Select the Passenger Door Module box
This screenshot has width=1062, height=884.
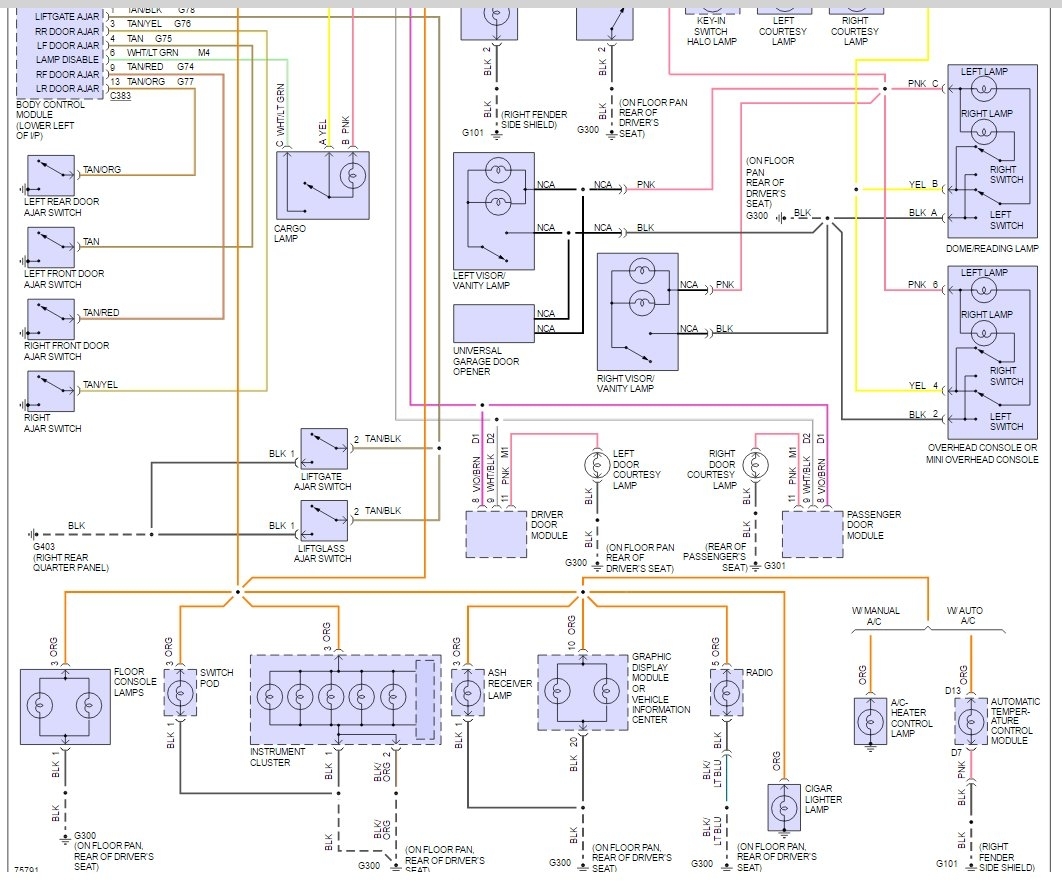[x=812, y=534]
